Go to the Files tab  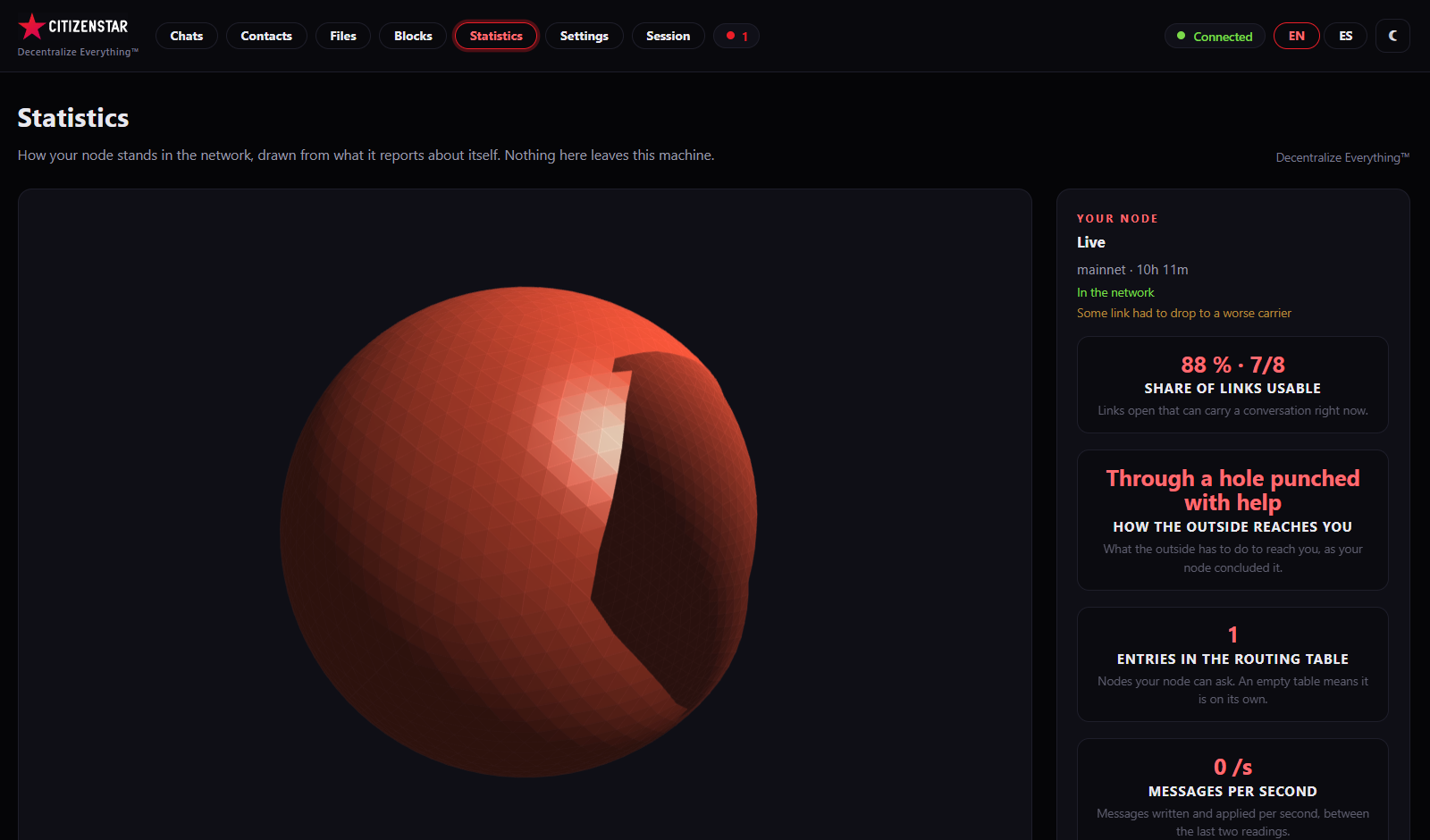click(343, 36)
